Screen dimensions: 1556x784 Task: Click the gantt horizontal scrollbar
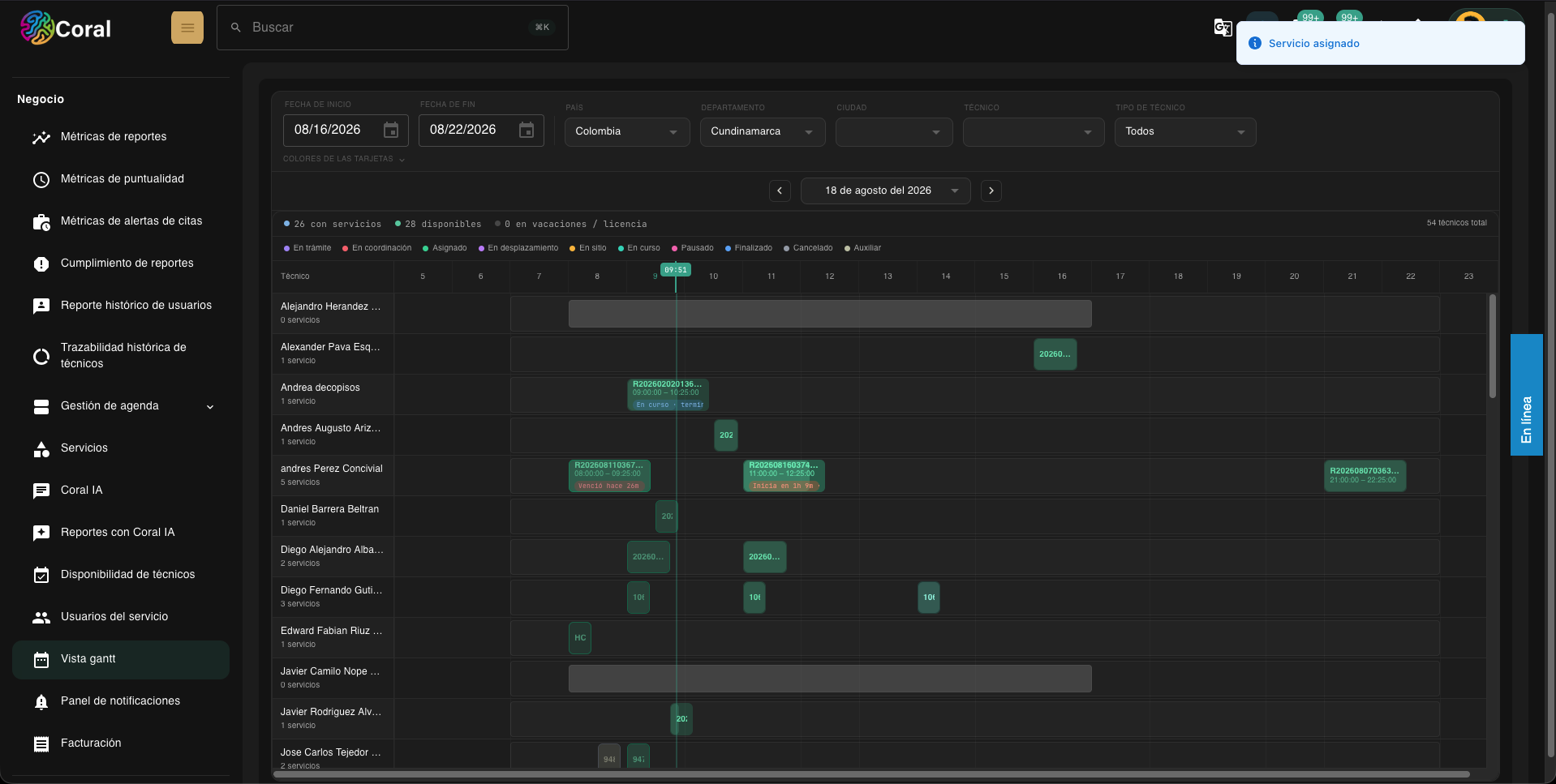(872, 774)
